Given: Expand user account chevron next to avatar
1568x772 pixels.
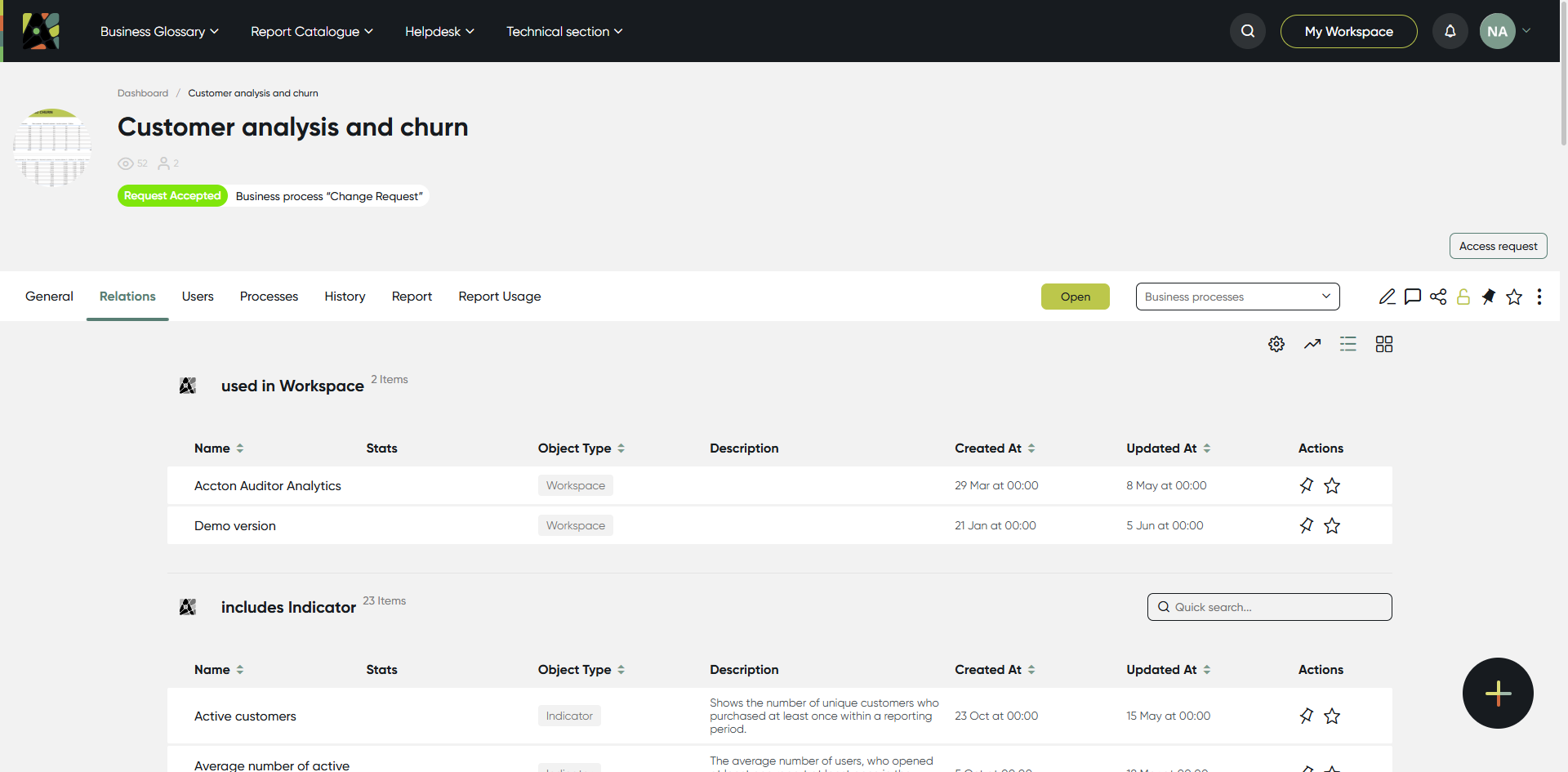Looking at the screenshot, I should (x=1526, y=31).
